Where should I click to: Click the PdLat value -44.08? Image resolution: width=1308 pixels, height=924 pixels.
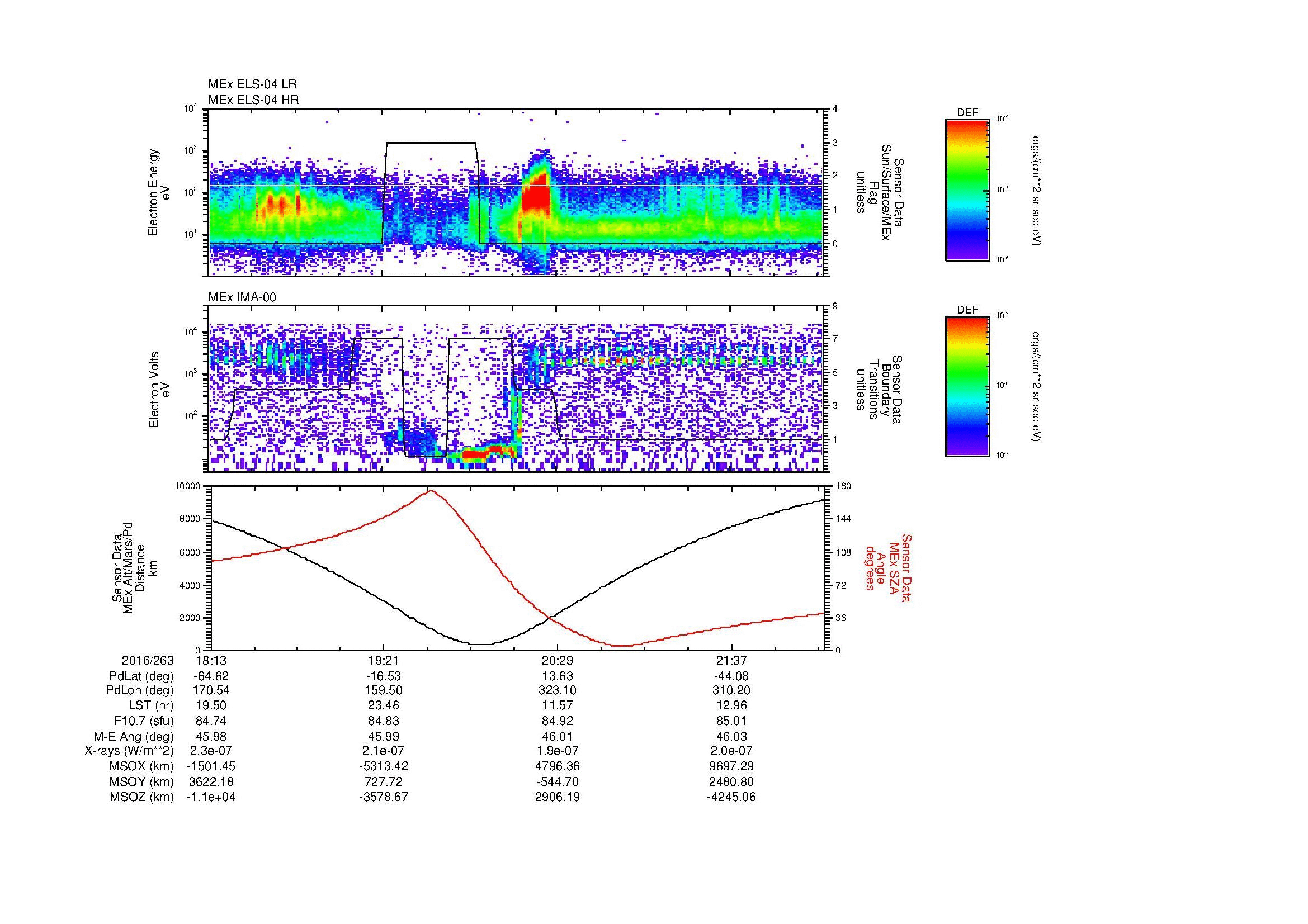(731, 676)
